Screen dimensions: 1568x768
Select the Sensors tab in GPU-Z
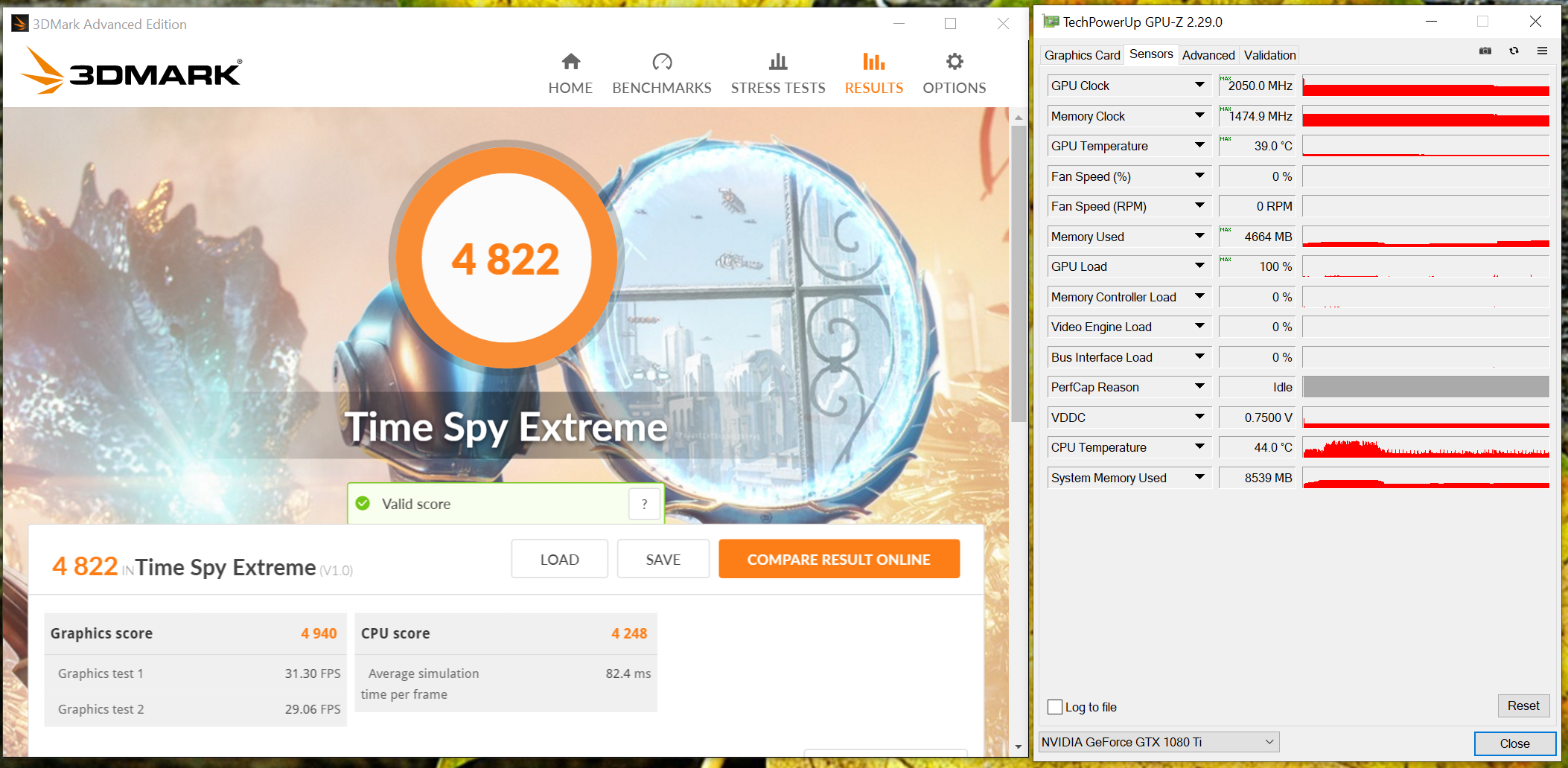point(1151,54)
